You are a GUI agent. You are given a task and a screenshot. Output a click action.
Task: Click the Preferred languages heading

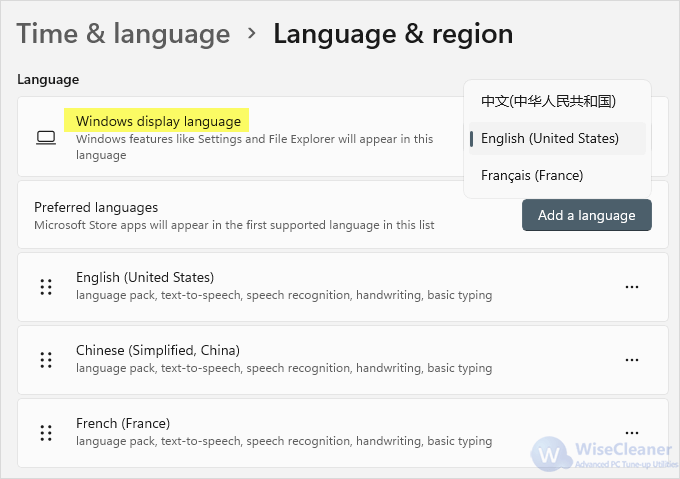(96, 207)
